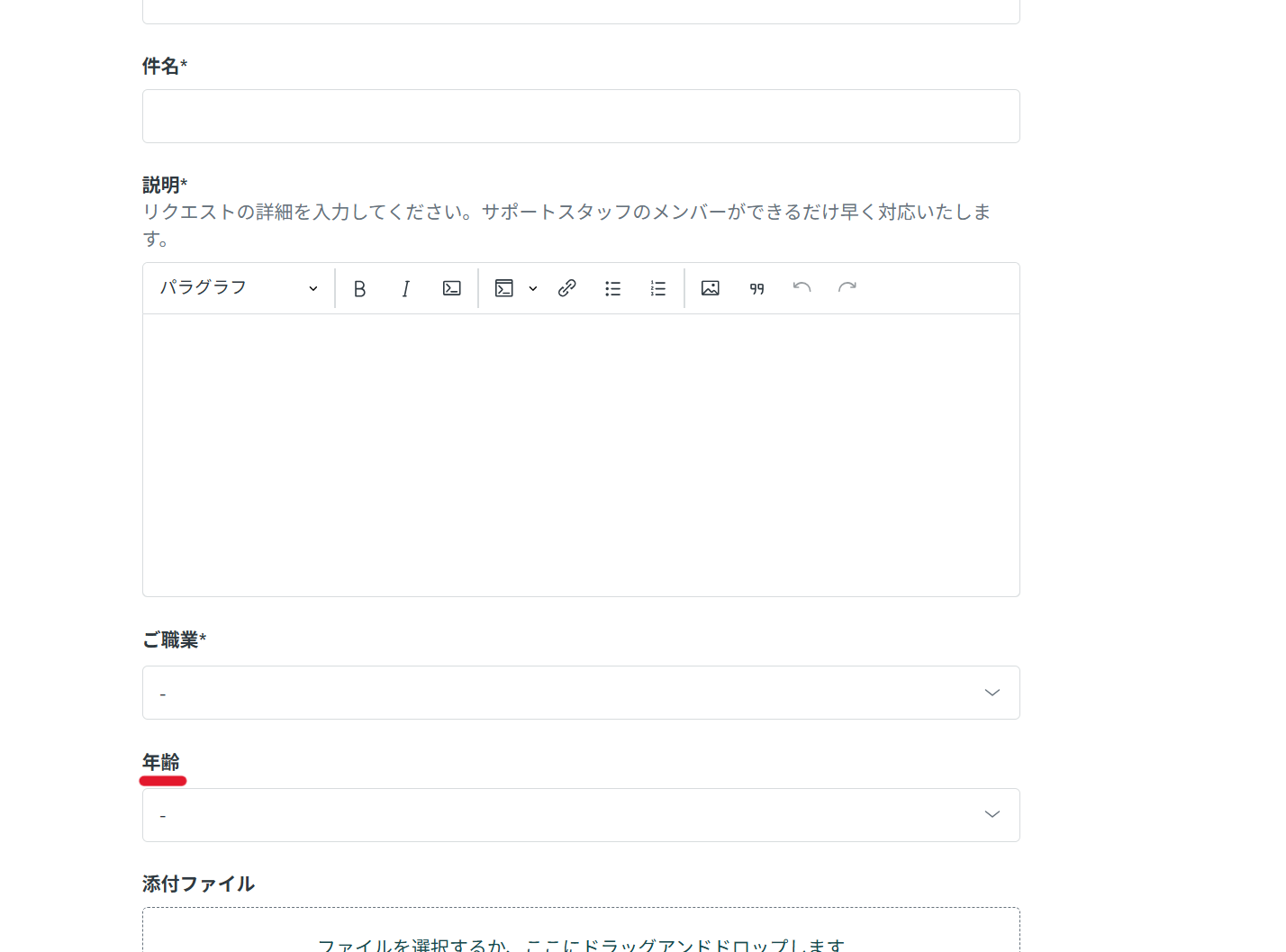
Task: Create a numbered list
Action: pyautogui.click(x=658, y=288)
